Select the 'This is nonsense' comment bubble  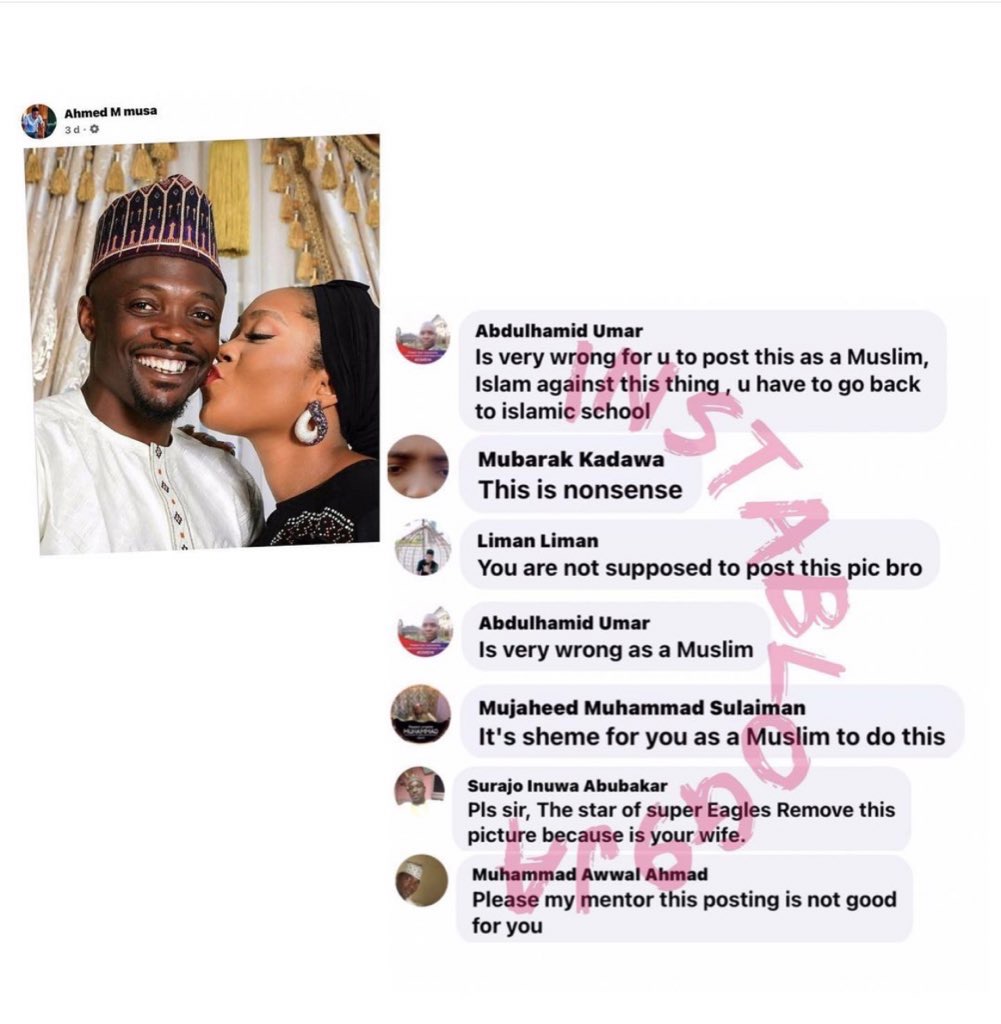580,475
